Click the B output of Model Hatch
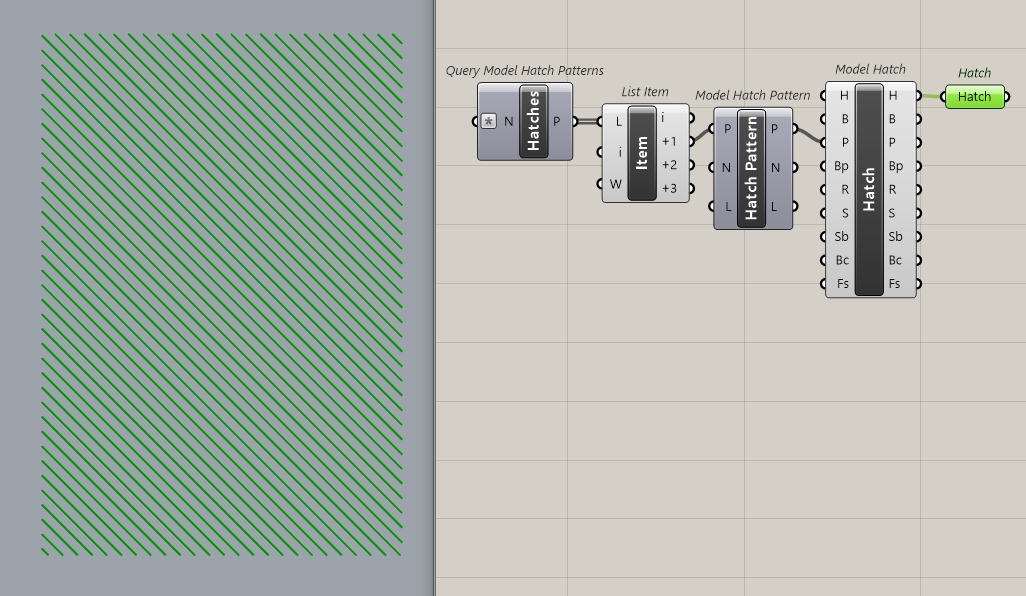 click(x=892, y=119)
